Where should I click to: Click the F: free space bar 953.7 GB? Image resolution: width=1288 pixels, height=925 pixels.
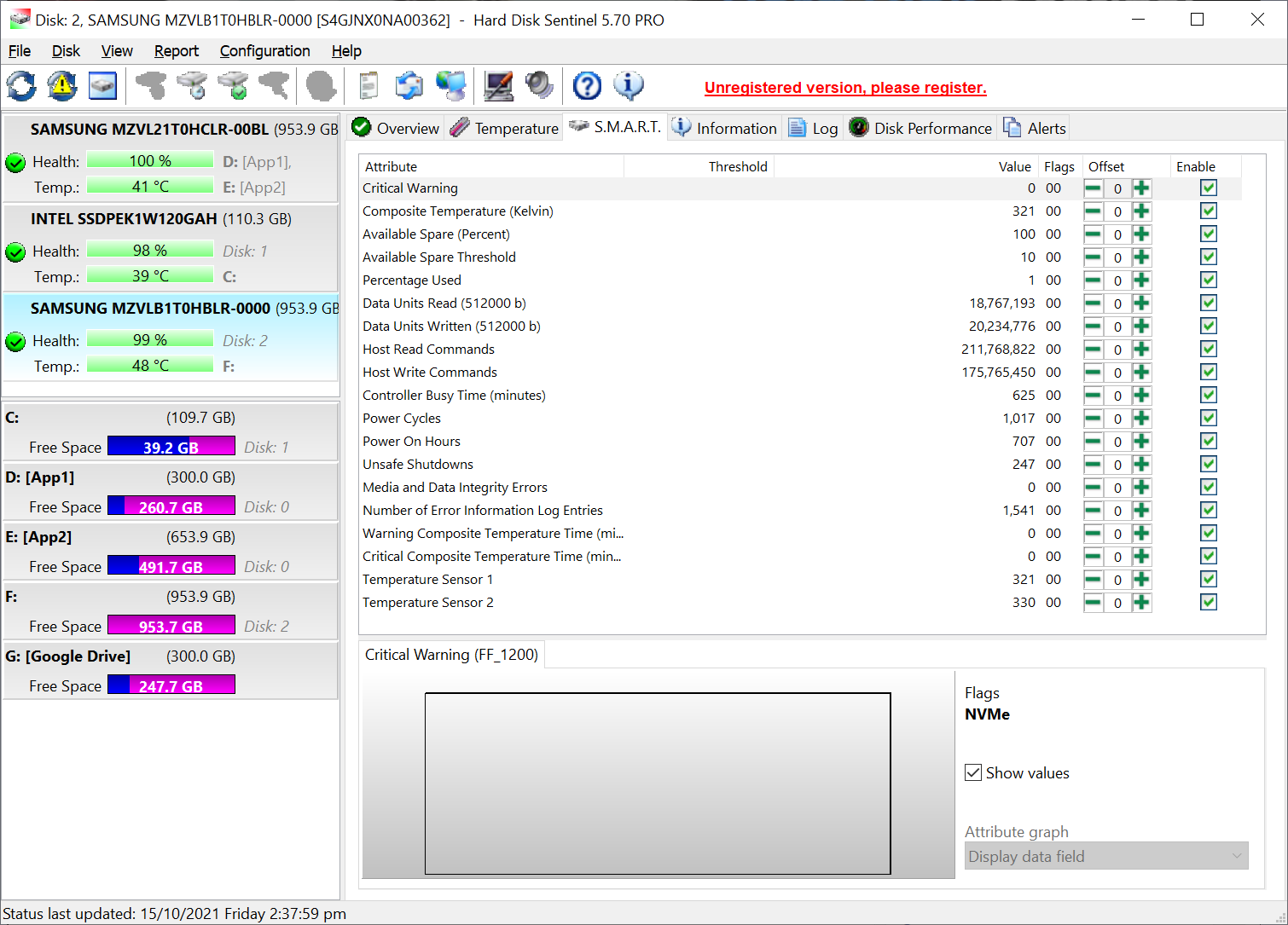click(171, 626)
